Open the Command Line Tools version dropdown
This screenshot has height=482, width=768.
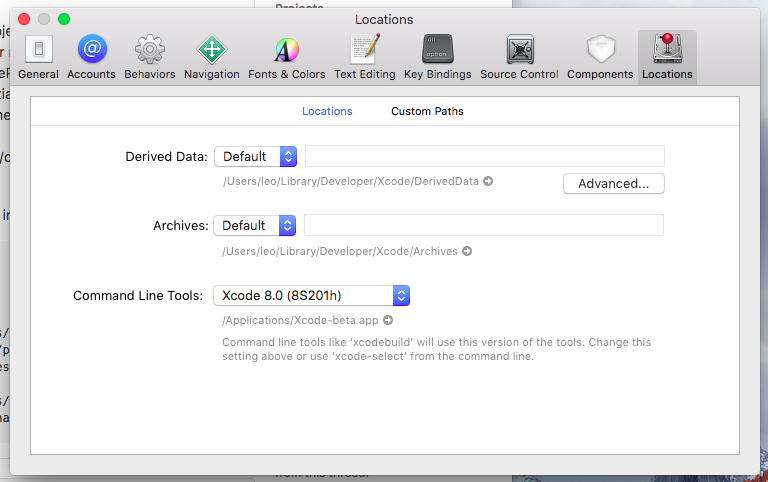click(312, 296)
